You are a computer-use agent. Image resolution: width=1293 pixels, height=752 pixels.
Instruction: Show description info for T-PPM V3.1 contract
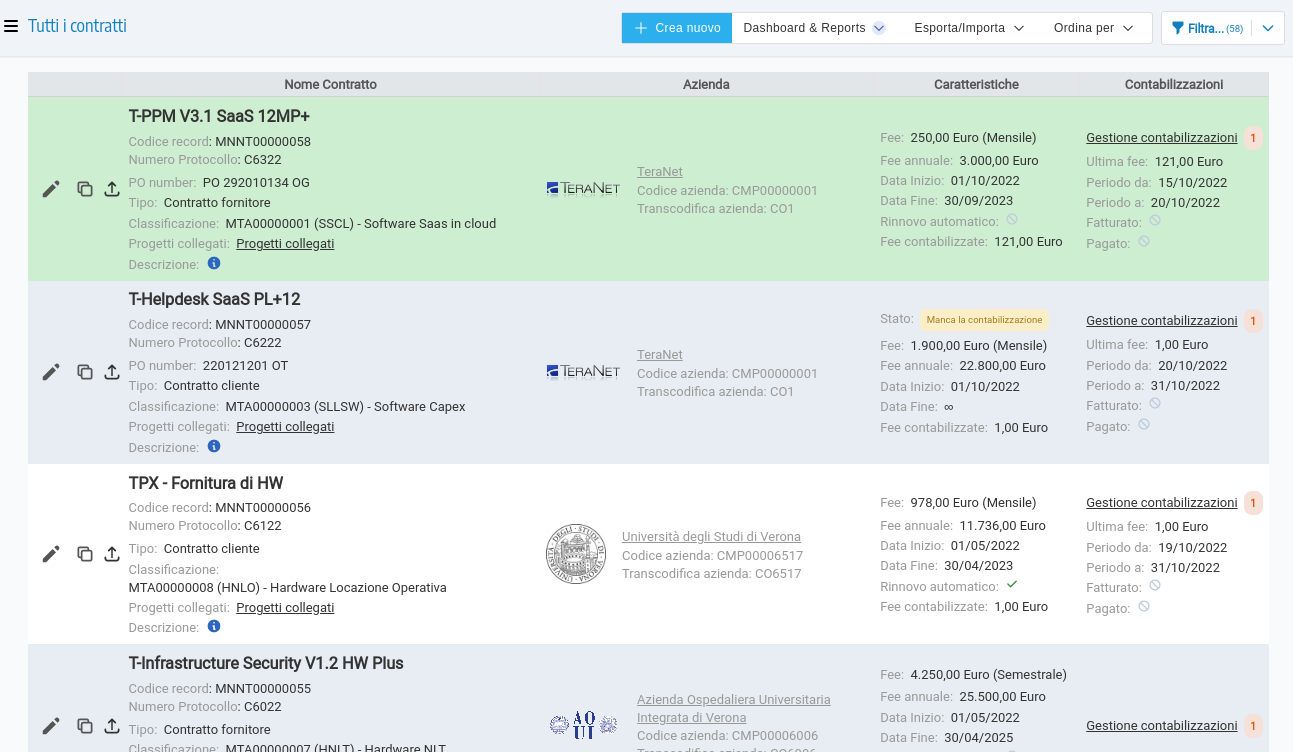(214, 264)
